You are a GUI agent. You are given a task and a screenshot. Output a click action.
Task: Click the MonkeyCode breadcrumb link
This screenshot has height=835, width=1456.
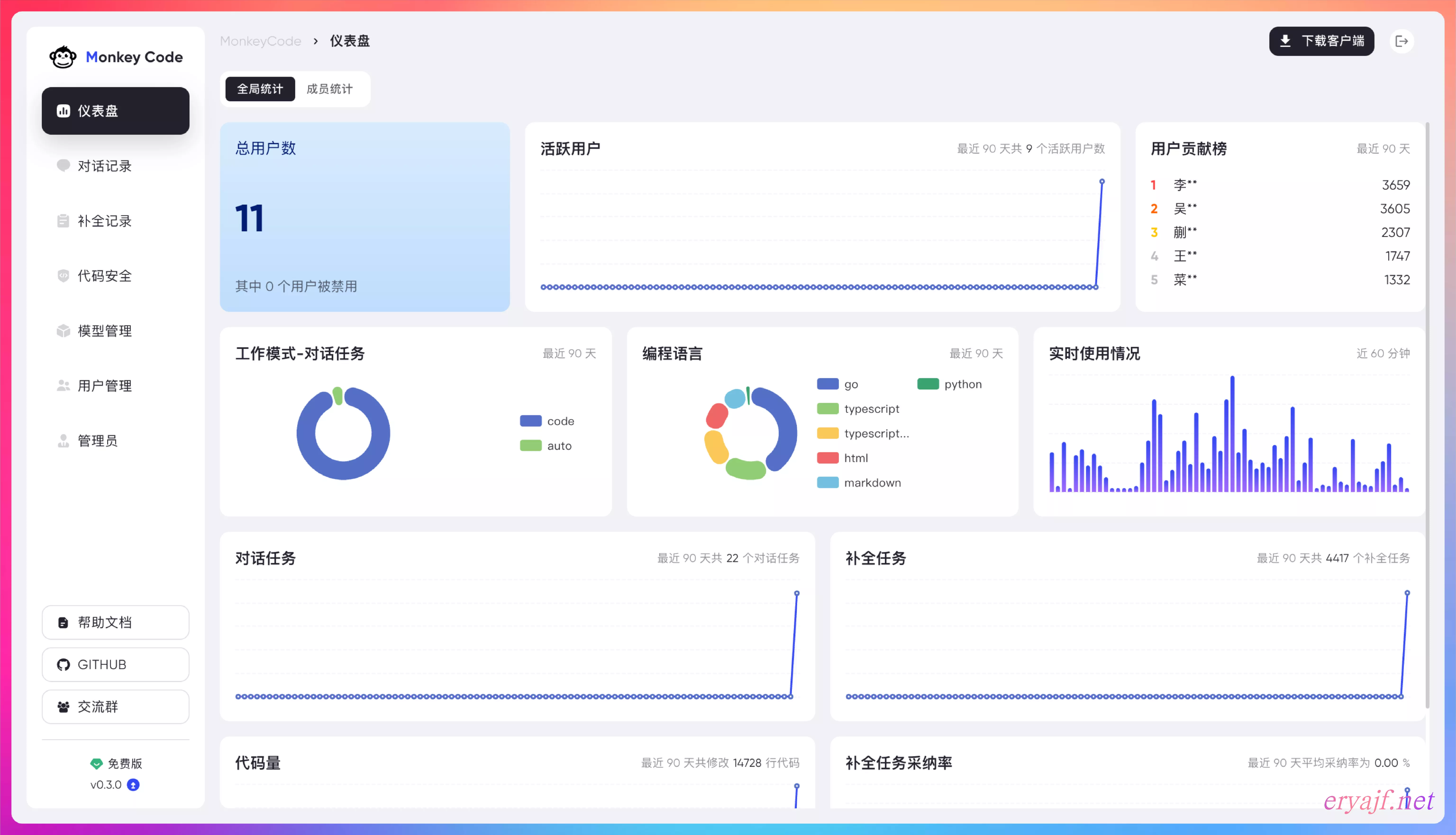pos(260,41)
